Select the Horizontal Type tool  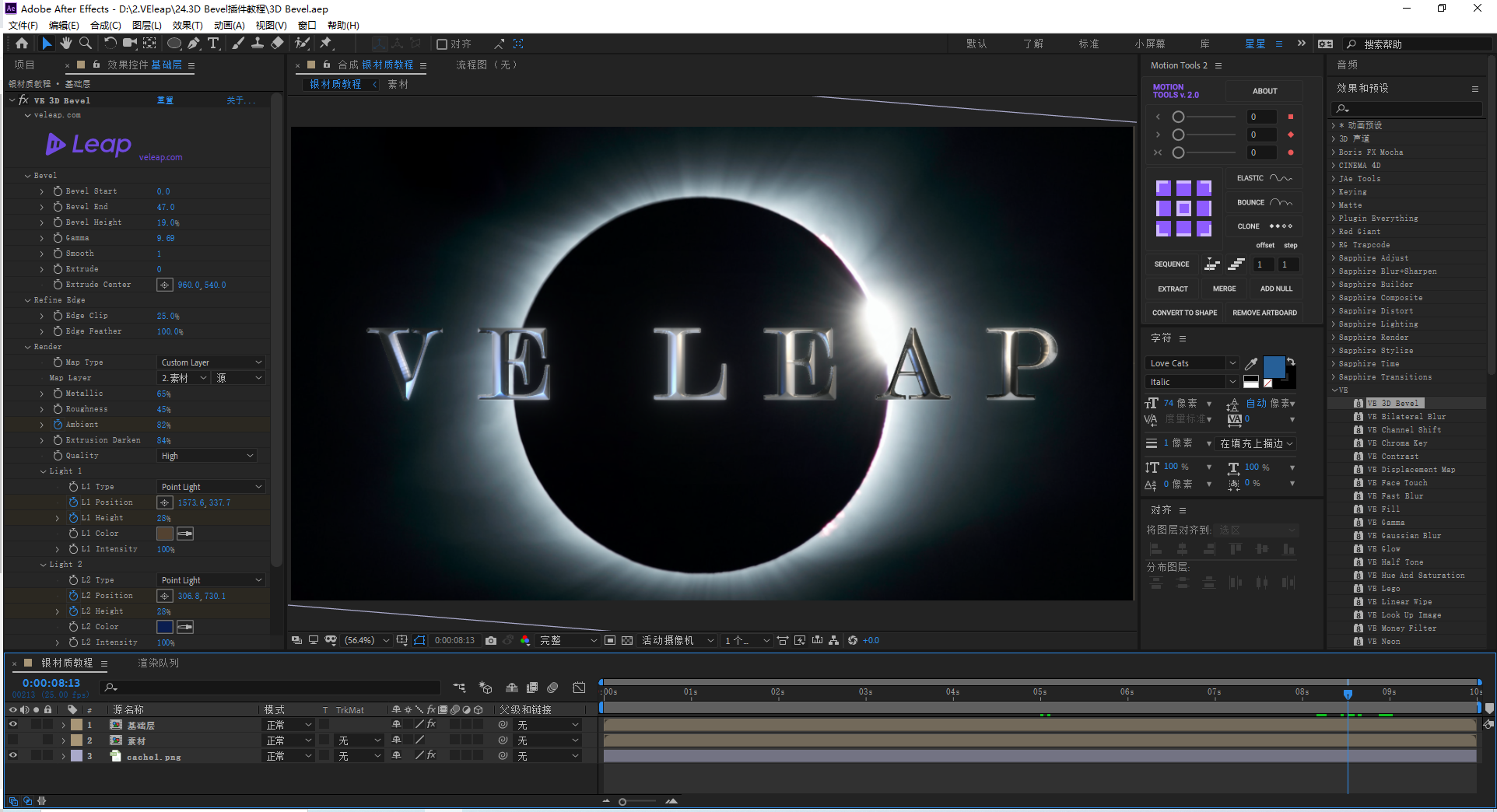click(x=213, y=44)
